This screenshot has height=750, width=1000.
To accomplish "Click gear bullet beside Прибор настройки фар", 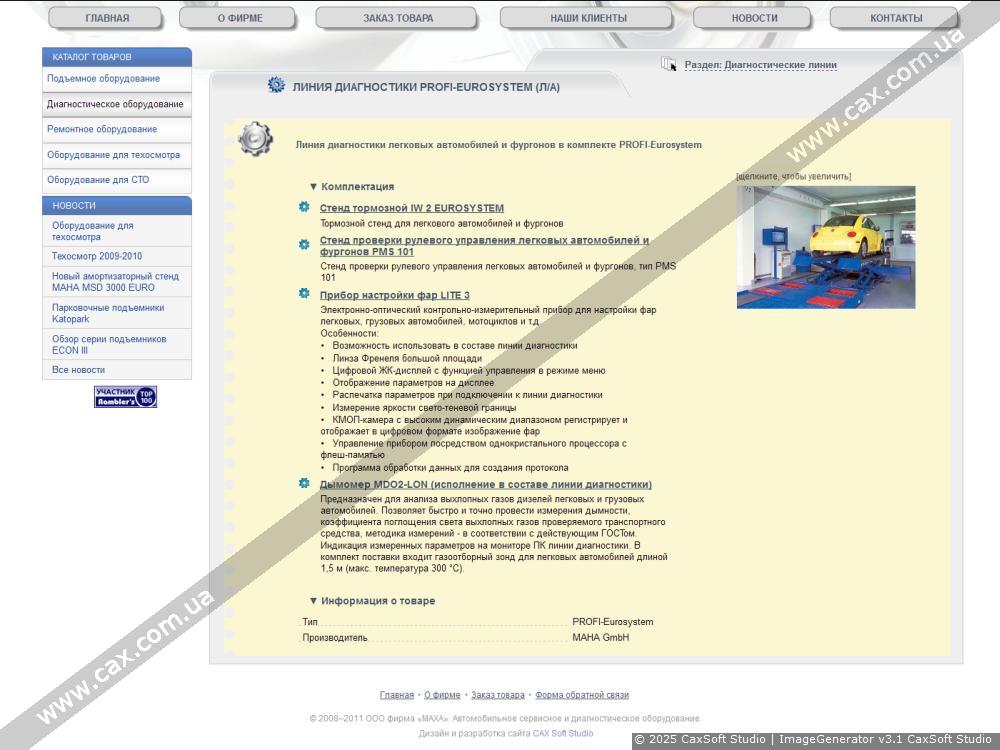I will point(304,294).
